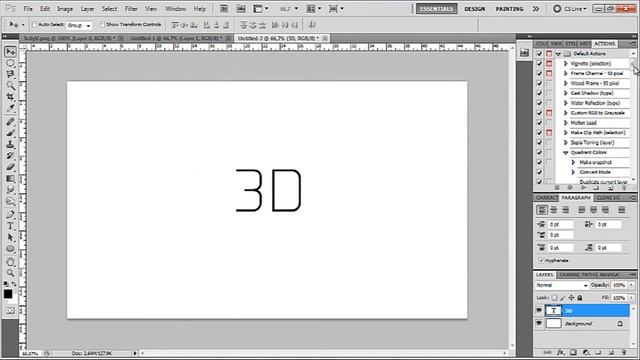This screenshot has width=640, height=360.
Task: Select the Move tool in toolbox
Action: pos(10,51)
